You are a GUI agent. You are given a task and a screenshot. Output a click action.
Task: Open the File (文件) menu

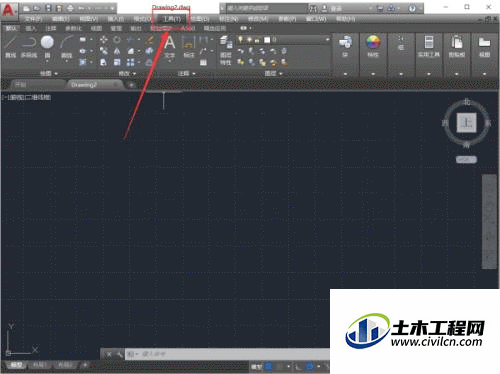click(x=33, y=19)
